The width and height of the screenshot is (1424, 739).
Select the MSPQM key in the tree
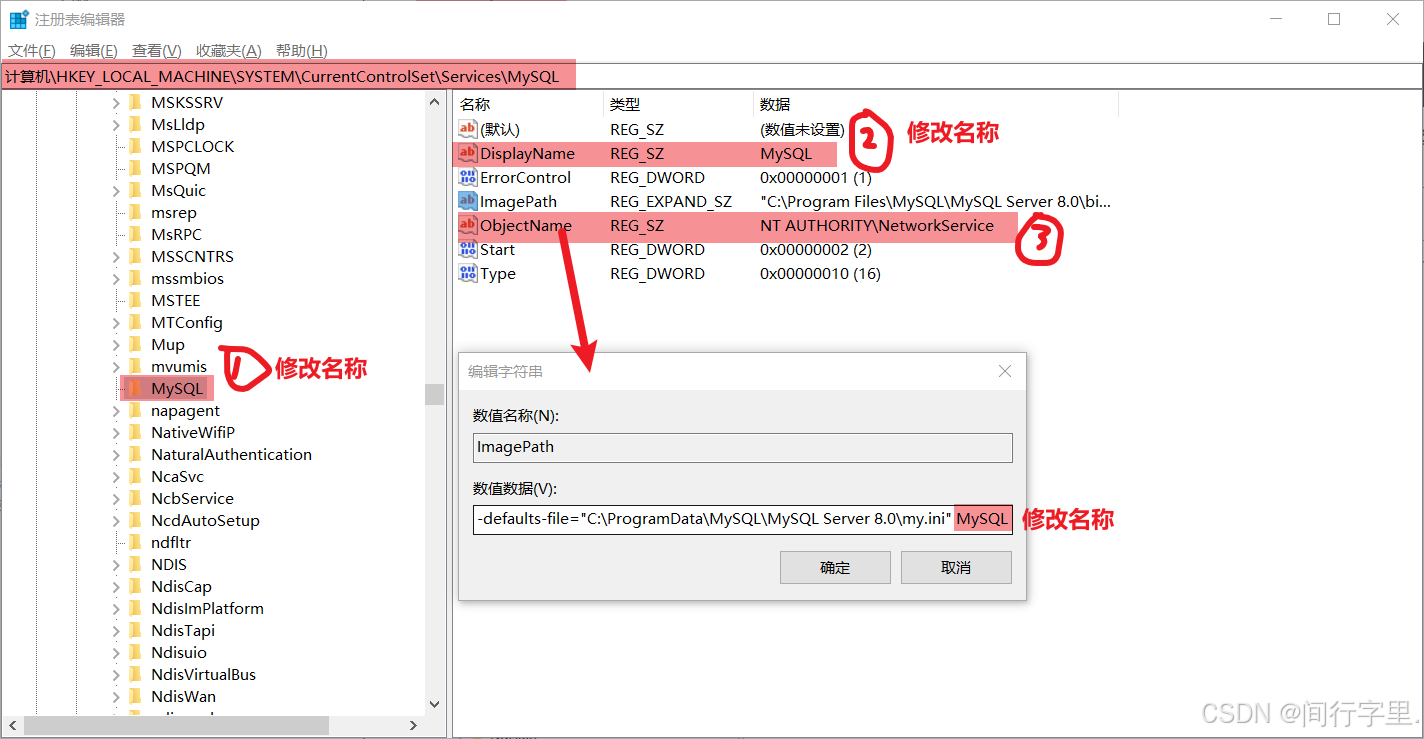[x=181, y=168]
